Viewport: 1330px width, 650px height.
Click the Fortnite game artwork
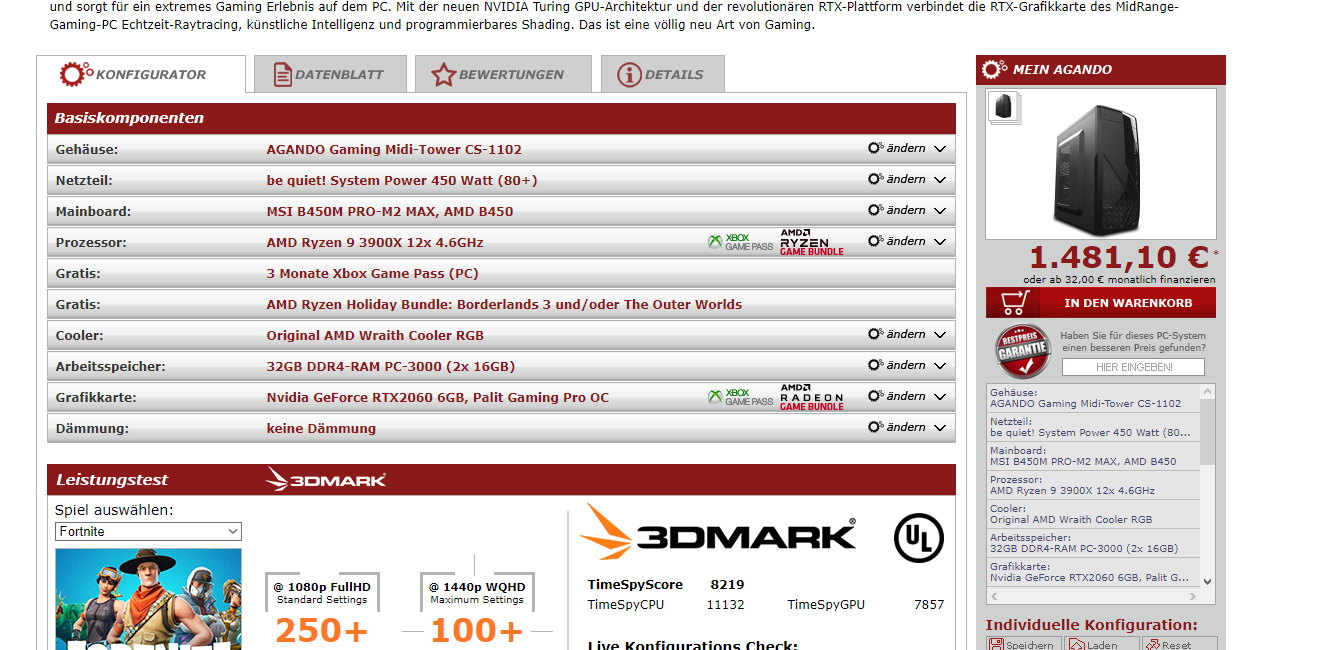pyautogui.click(x=148, y=598)
